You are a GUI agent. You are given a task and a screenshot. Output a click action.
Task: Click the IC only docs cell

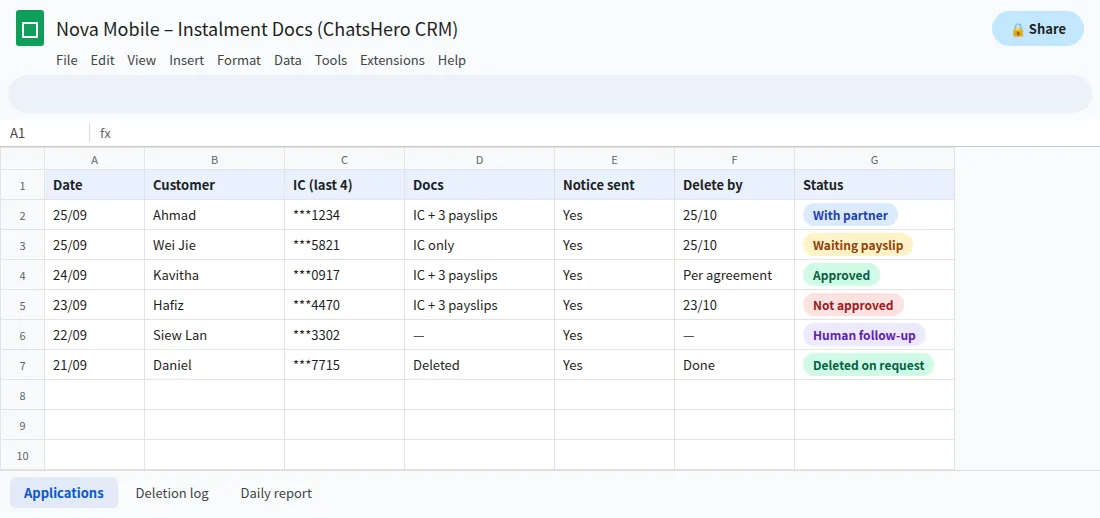coord(480,246)
